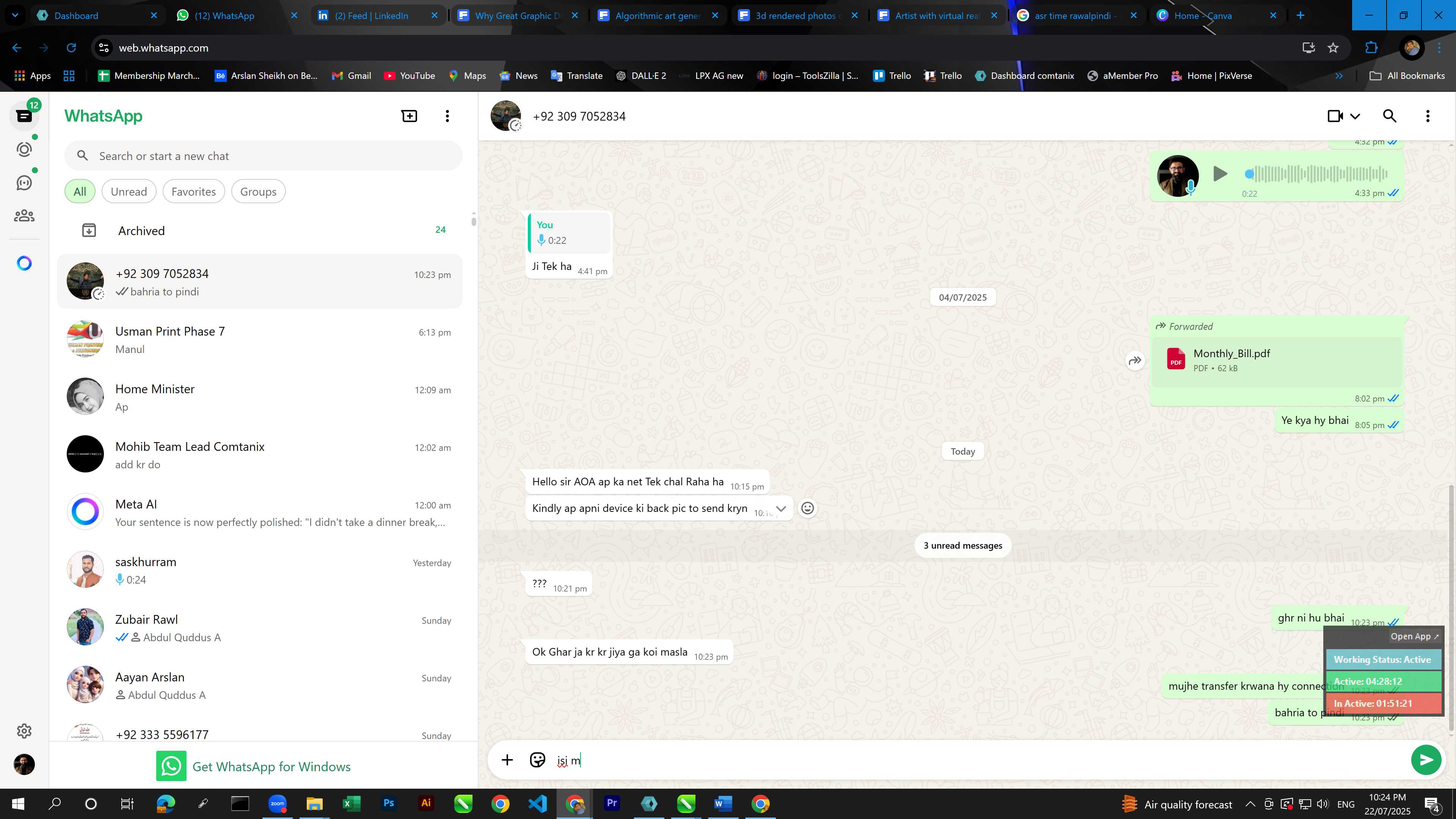
Task: Click the message input field
Action: coord(978,760)
